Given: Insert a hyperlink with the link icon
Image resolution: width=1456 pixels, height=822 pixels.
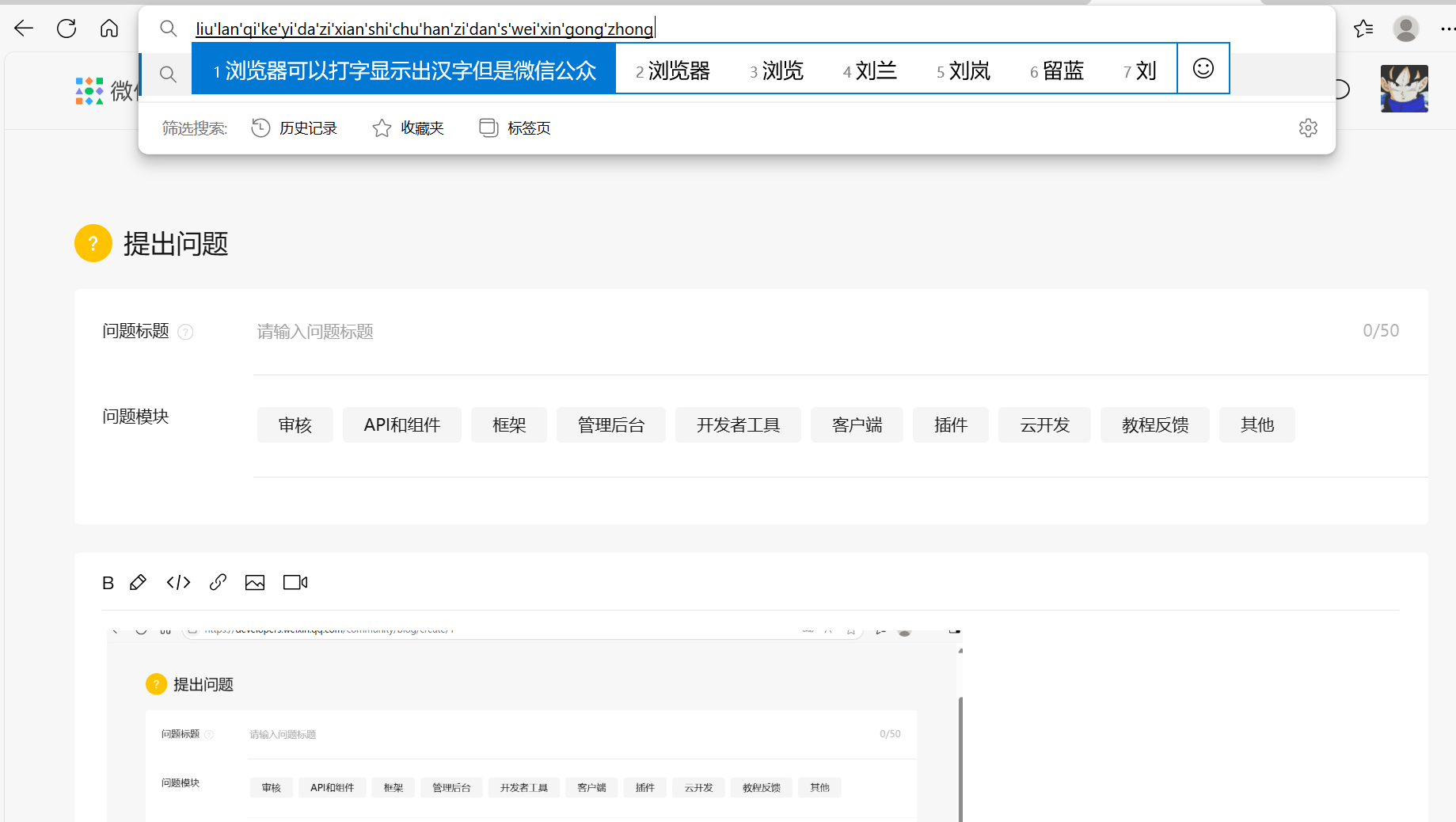Looking at the screenshot, I should (x=218, y=583).
